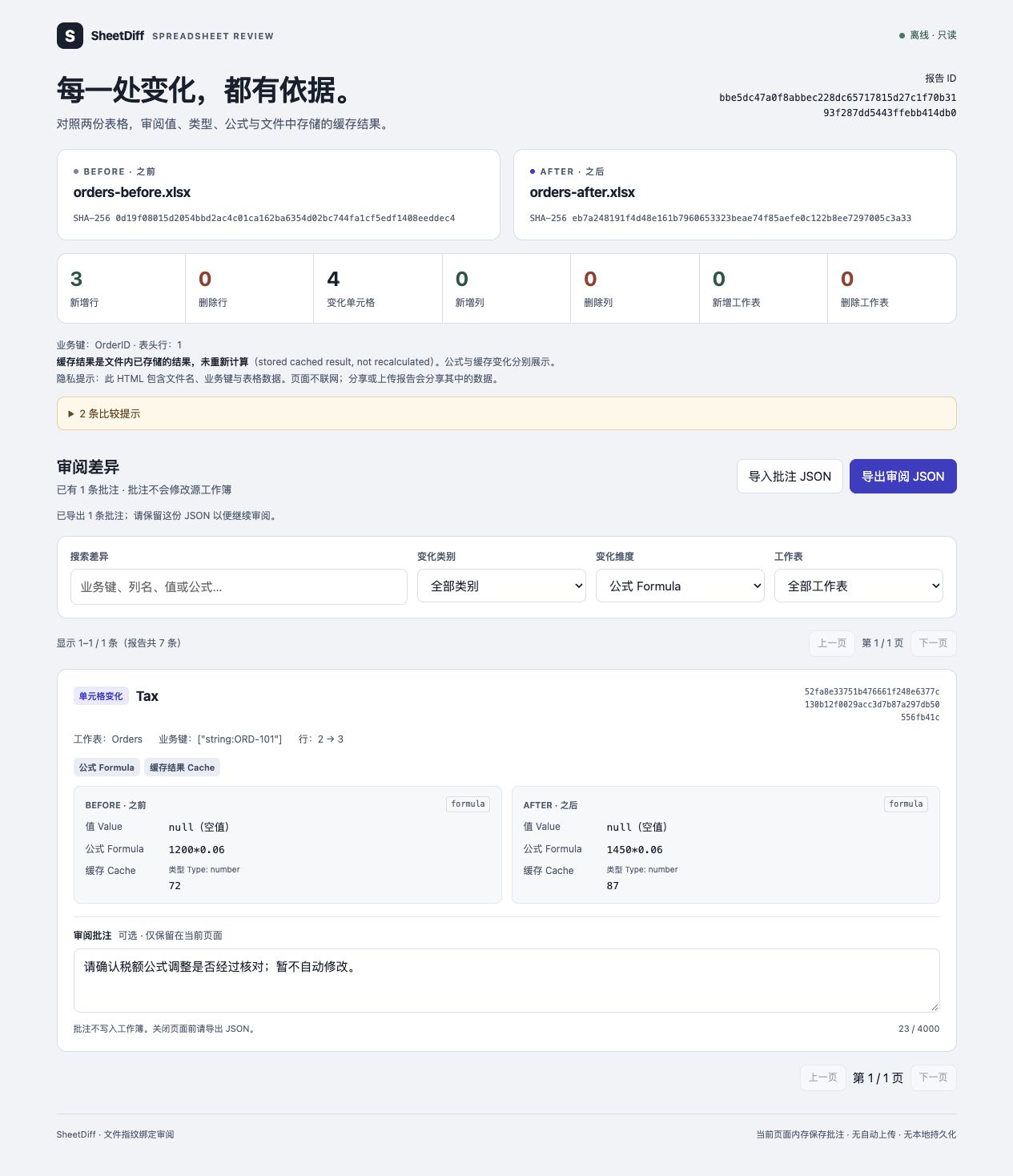
Task: Click the 工作表: Orders label
Action: [108, 739]
